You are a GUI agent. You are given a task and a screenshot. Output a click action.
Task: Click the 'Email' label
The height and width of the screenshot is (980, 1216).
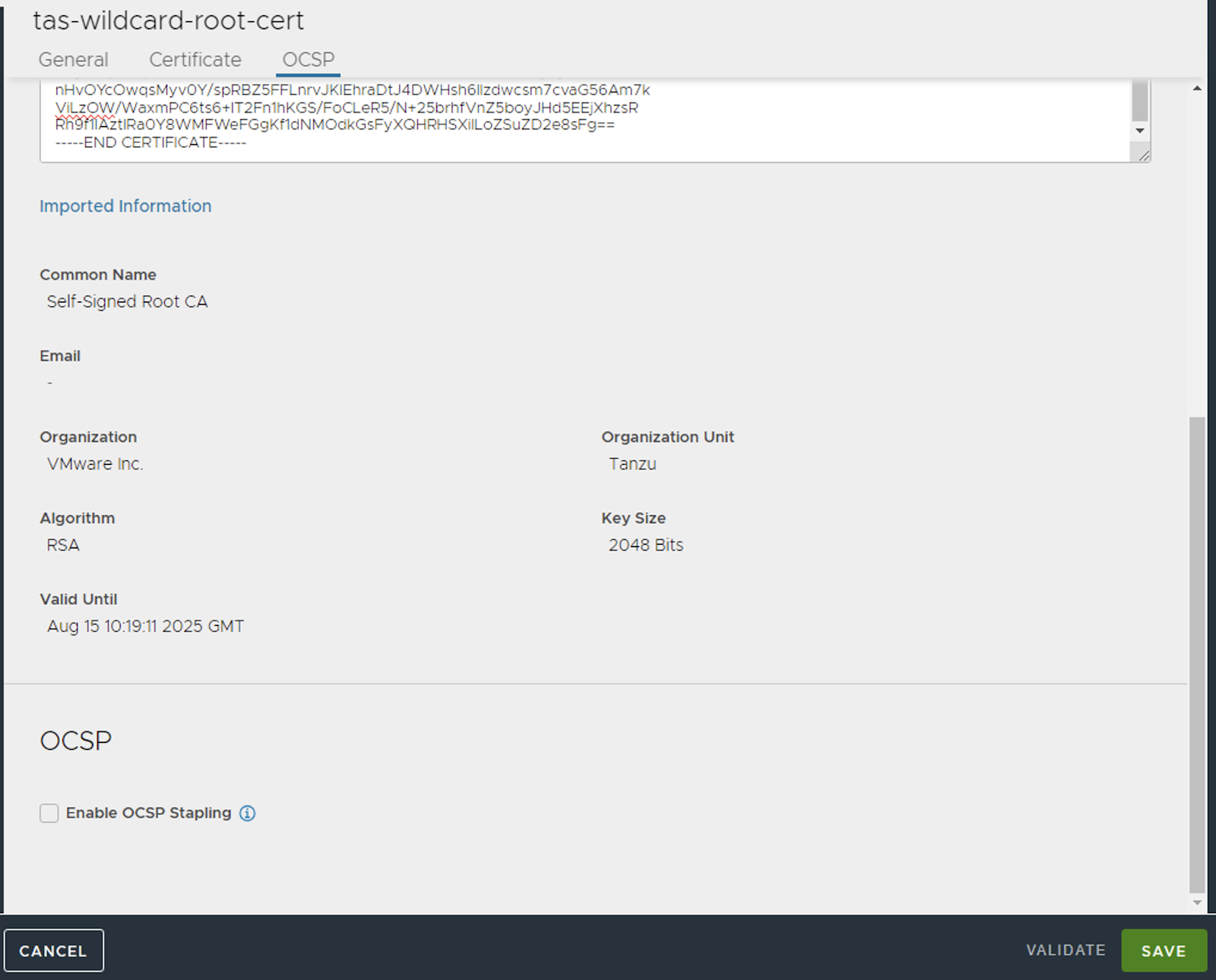[x=60, y=356]
